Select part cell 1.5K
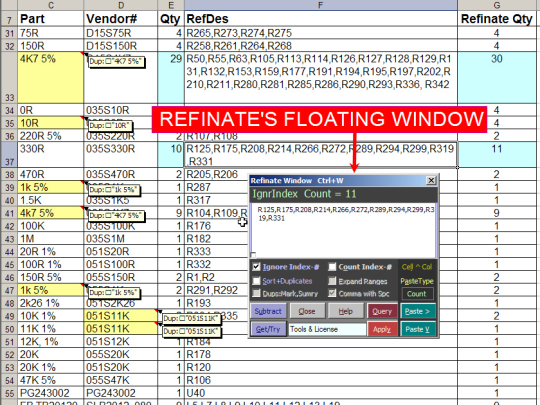The height and width of the screenshot is (405, 540). coord(51,200)
